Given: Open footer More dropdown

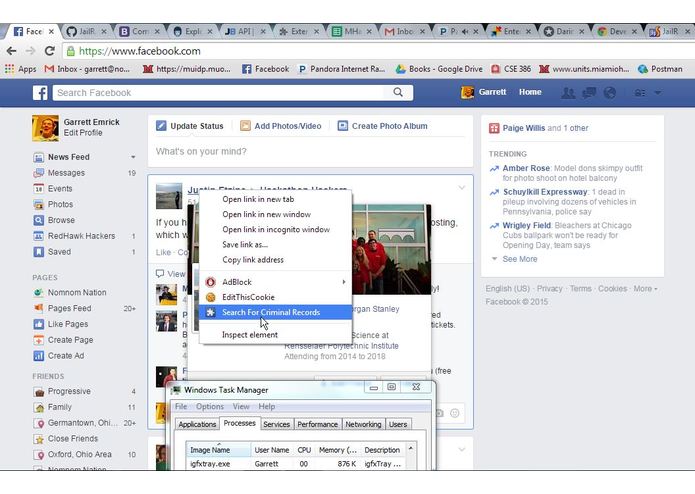Looking at the screenshot, I should coord(645,288).
